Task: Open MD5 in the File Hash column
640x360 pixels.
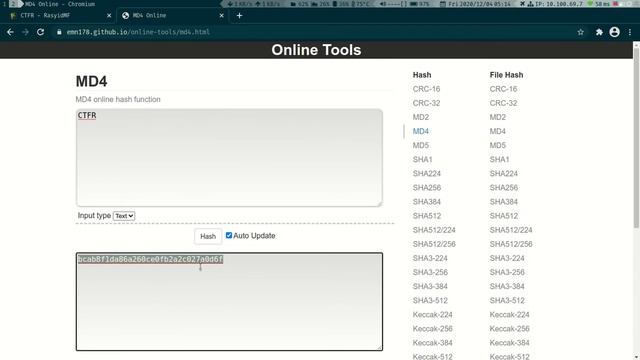Action: (498, 145)
